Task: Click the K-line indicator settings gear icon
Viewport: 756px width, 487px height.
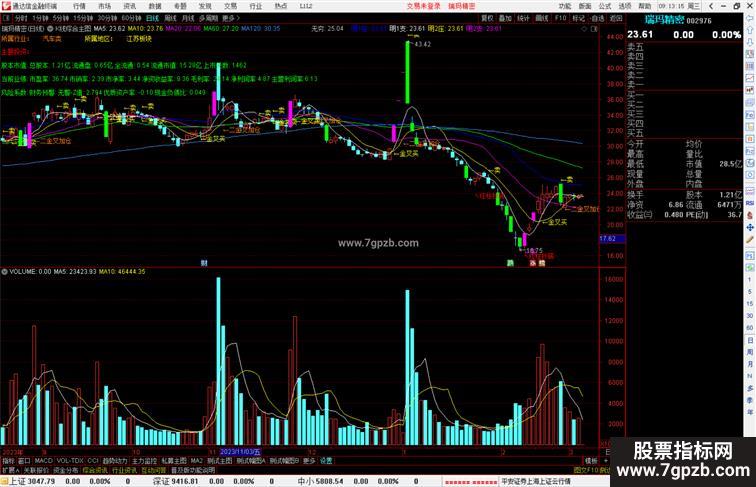Action: (x=50, y=29)
